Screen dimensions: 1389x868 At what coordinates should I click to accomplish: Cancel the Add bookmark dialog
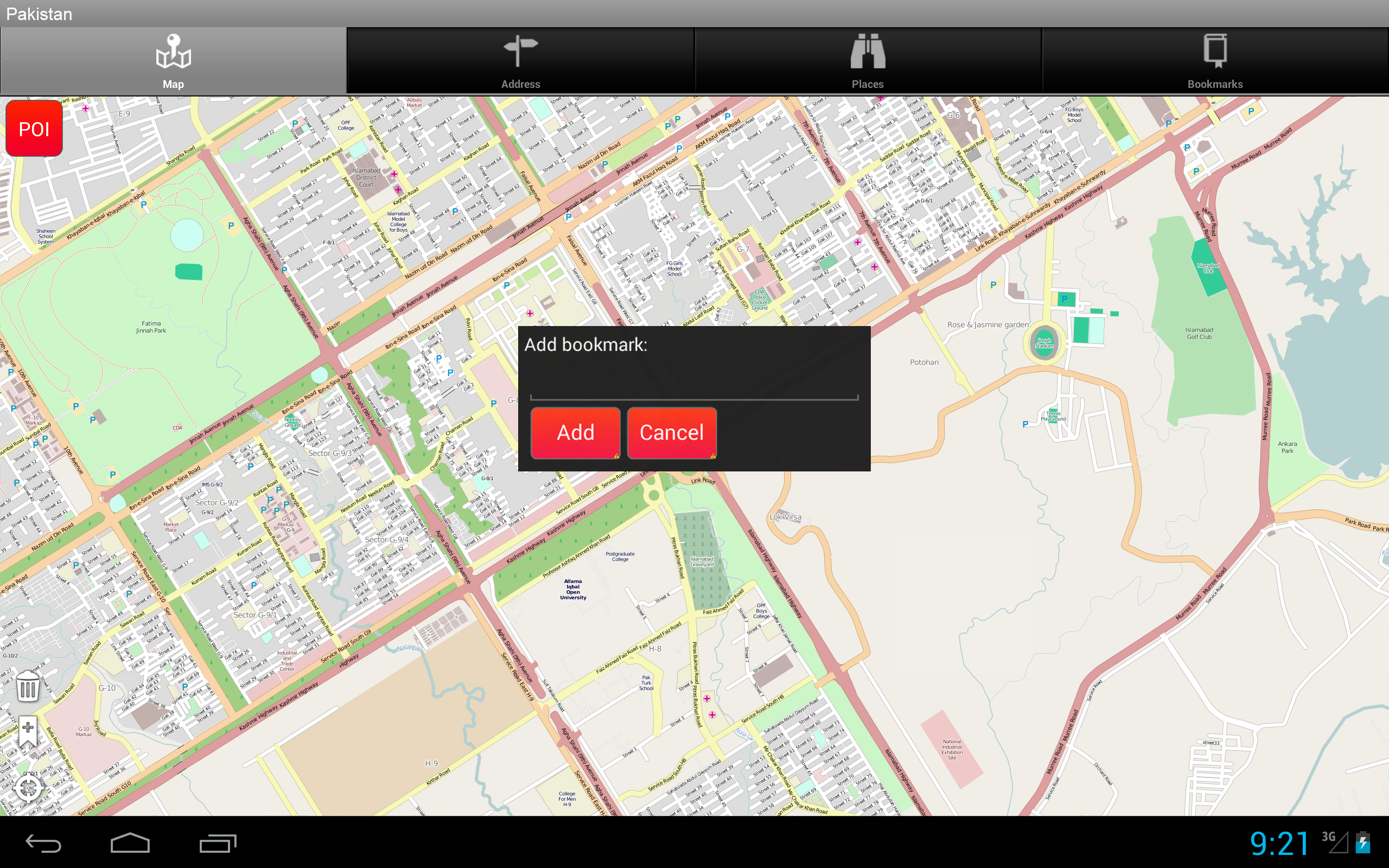coord(672,433)
